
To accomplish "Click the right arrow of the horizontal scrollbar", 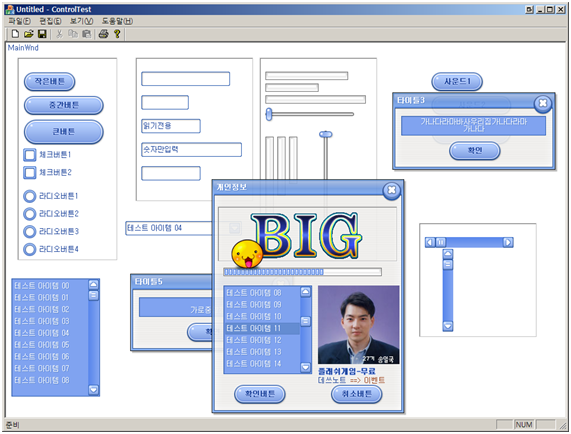I will (508, 242).
